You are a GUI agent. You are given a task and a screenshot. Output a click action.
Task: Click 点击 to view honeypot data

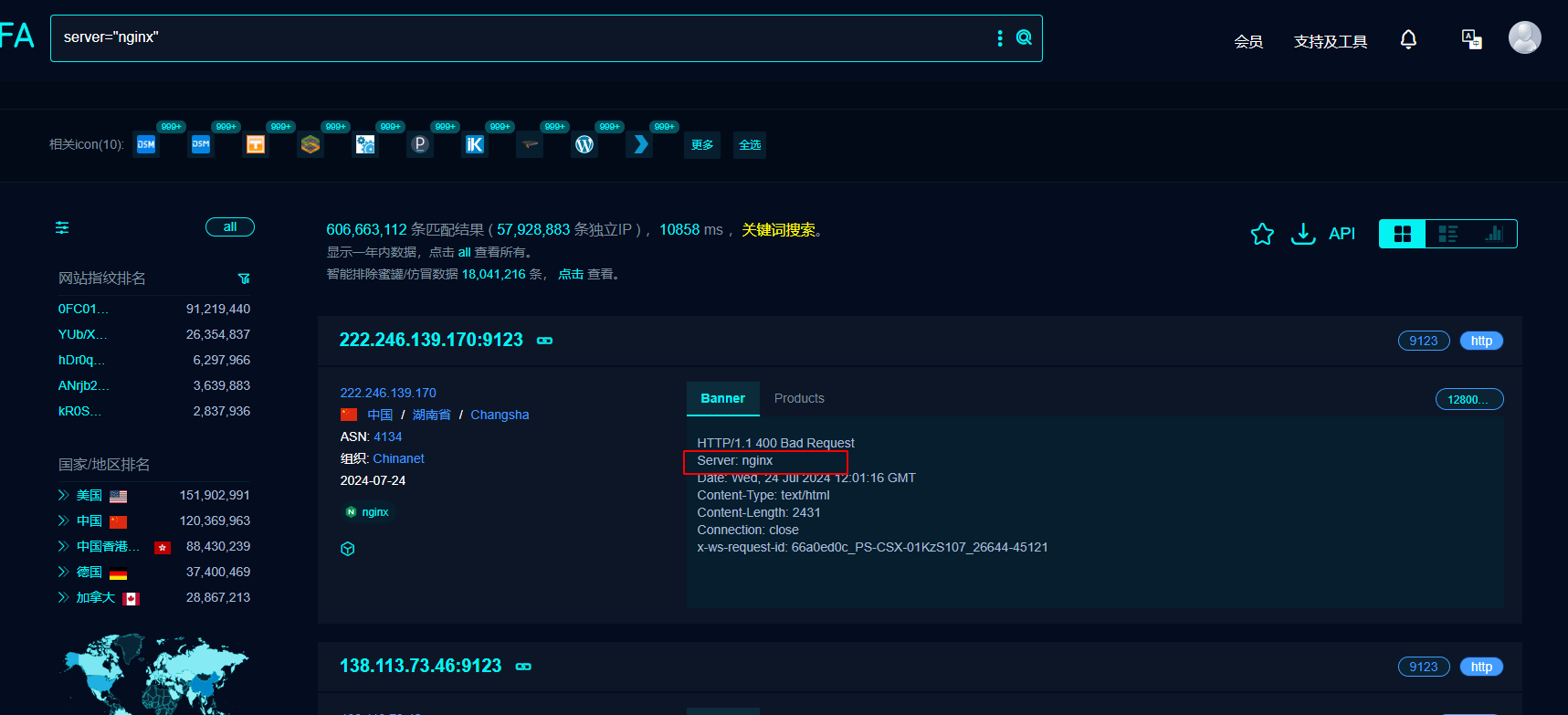click(571, 274)
